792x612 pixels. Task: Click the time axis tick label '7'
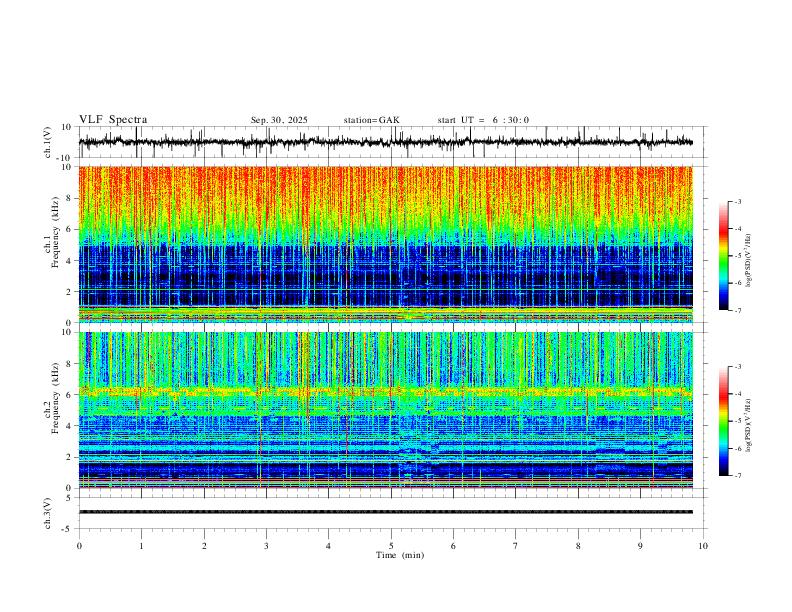pos(516,546)
